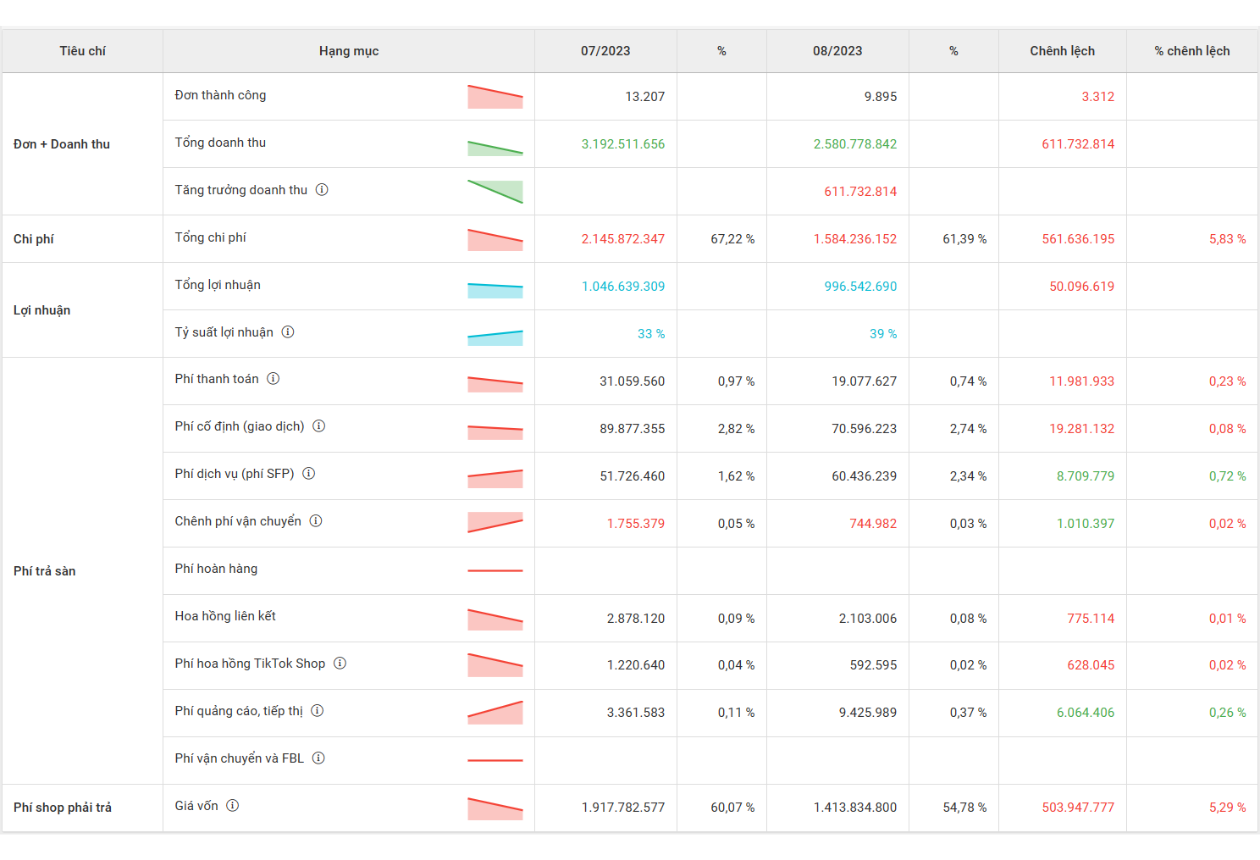1260x860 pixels.
Task: Click the Phí trả sàn category cell
Action: [45, 571]
